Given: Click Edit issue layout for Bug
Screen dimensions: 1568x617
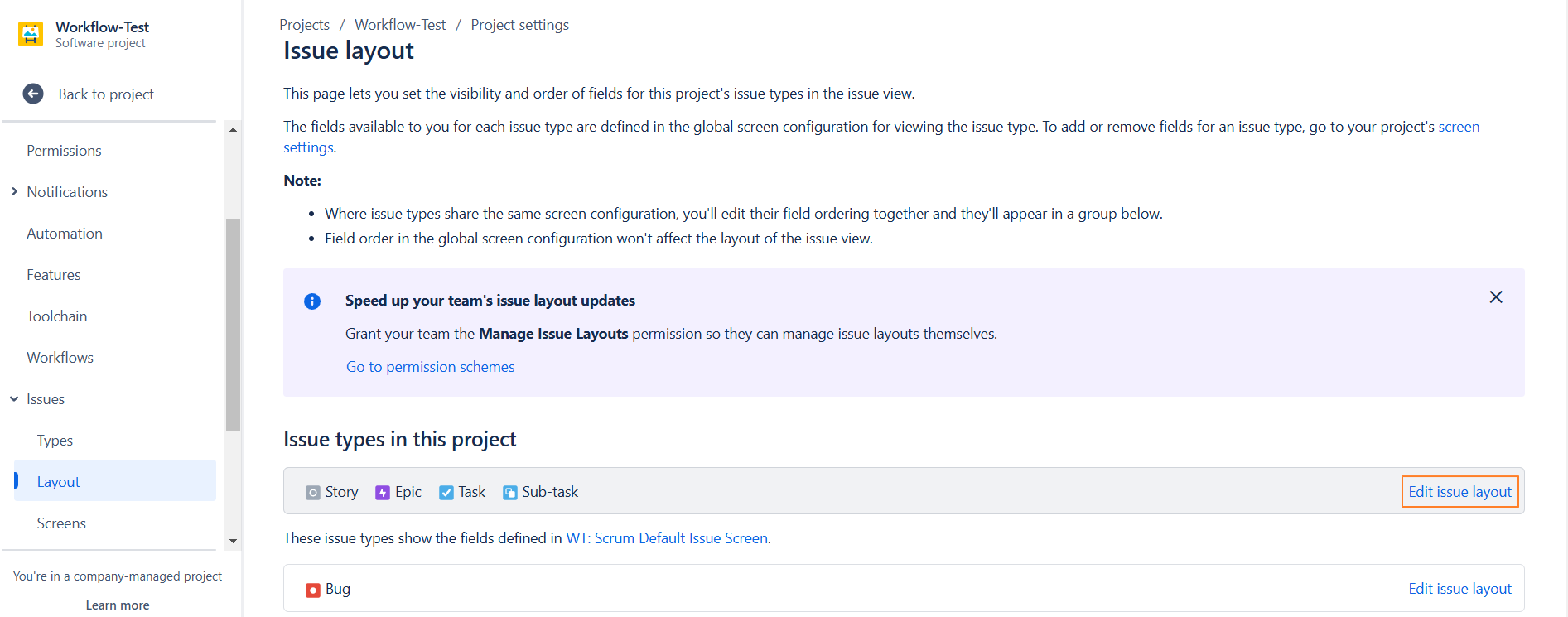Looking at the screenshot, I should 1459,589.
